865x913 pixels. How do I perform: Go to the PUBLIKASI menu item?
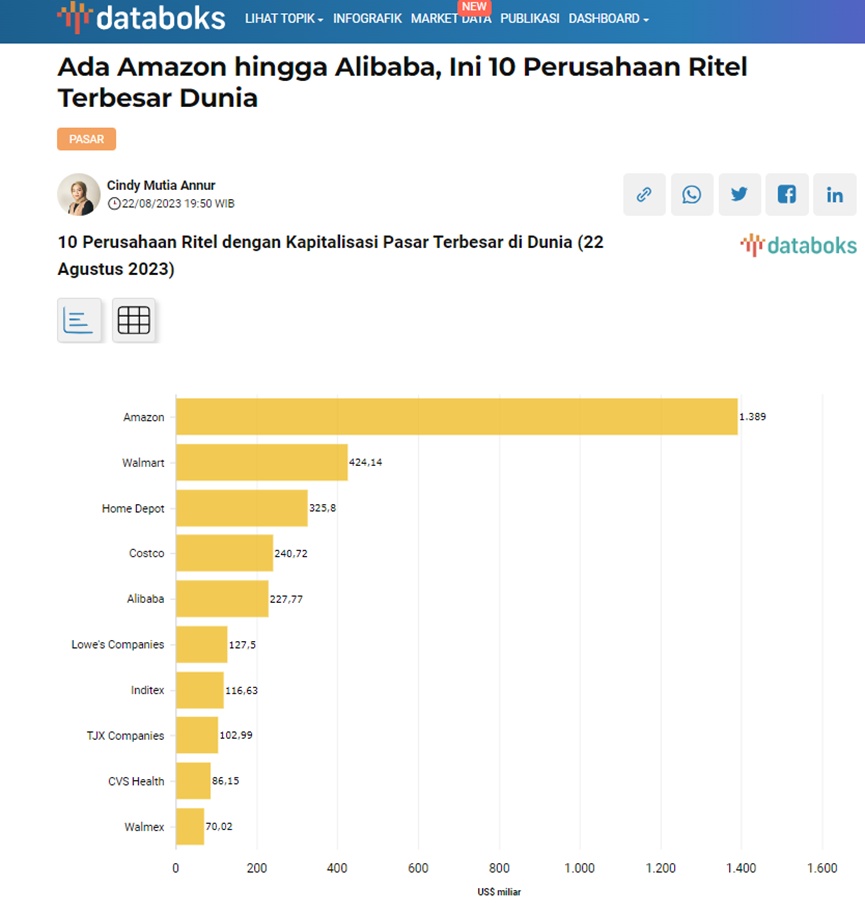(530, 19)
